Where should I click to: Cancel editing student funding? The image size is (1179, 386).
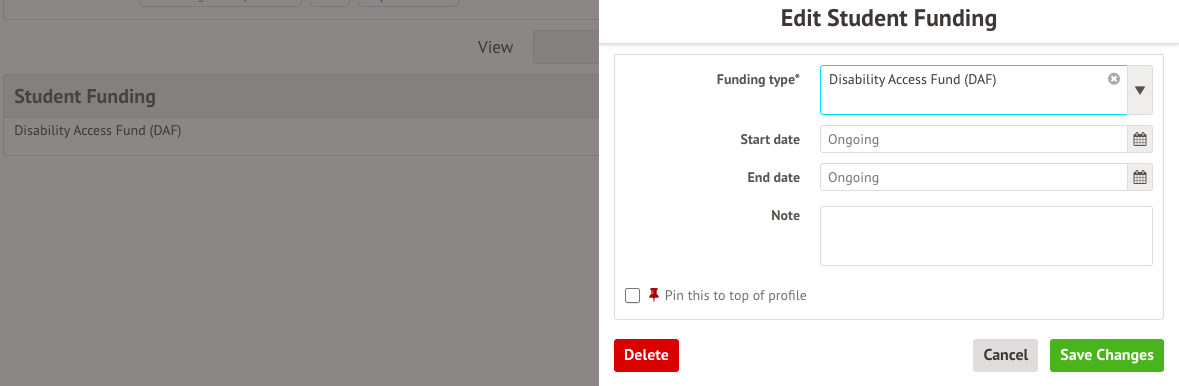click(x=1005, y=355)
